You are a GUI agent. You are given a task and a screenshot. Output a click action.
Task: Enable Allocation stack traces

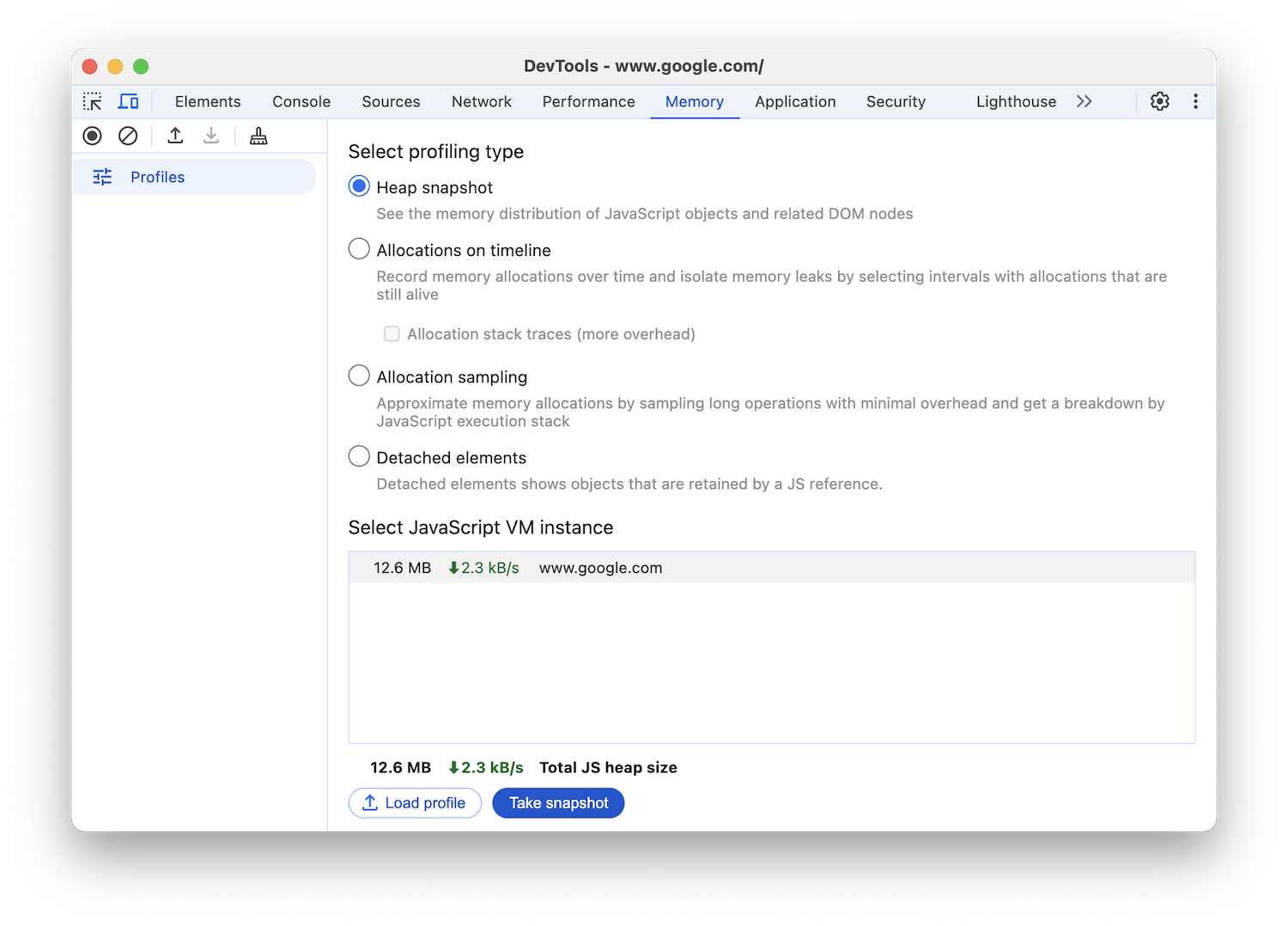coord(392,333)
